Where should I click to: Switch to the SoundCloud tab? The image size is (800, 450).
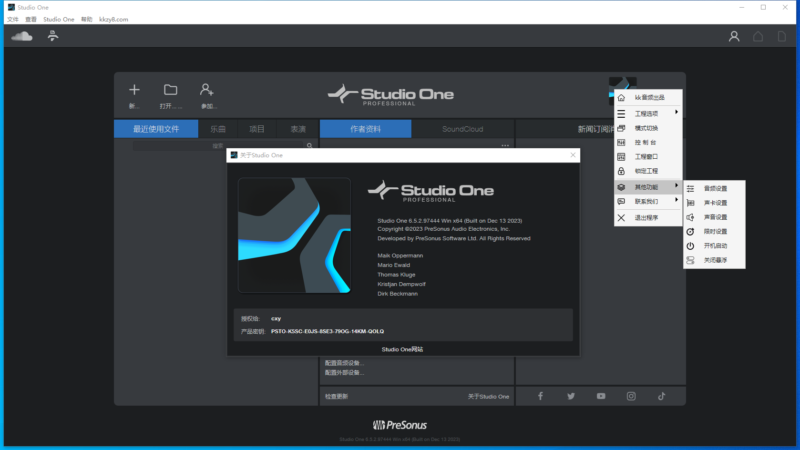pos(462,129)
